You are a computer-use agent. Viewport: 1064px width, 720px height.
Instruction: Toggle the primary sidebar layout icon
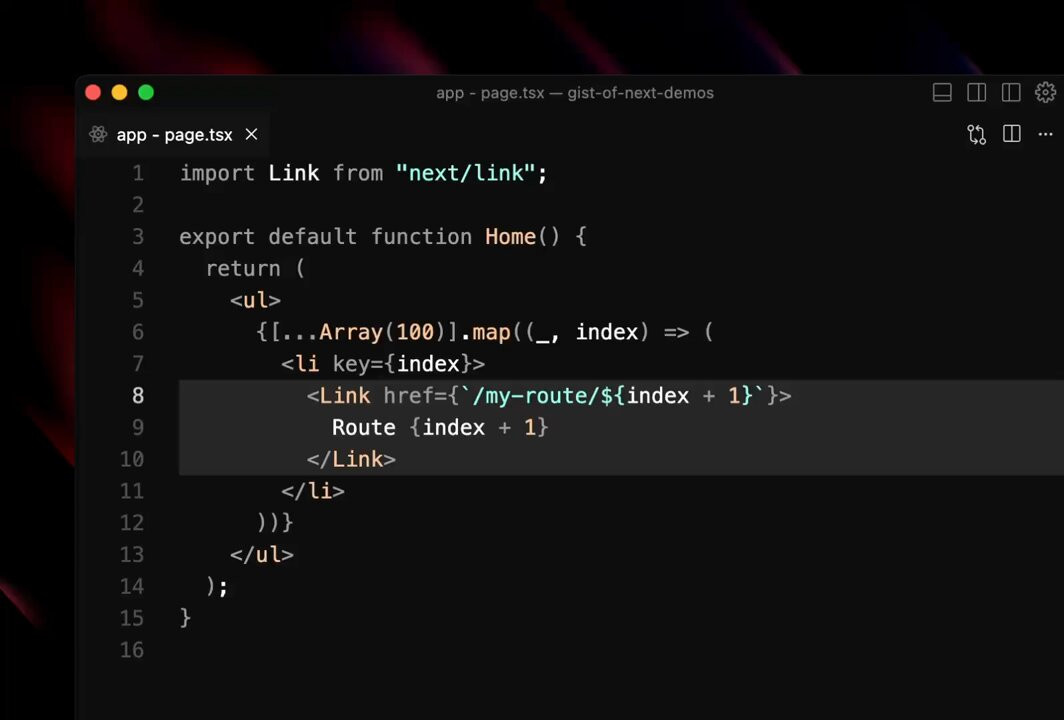(976, 92)
